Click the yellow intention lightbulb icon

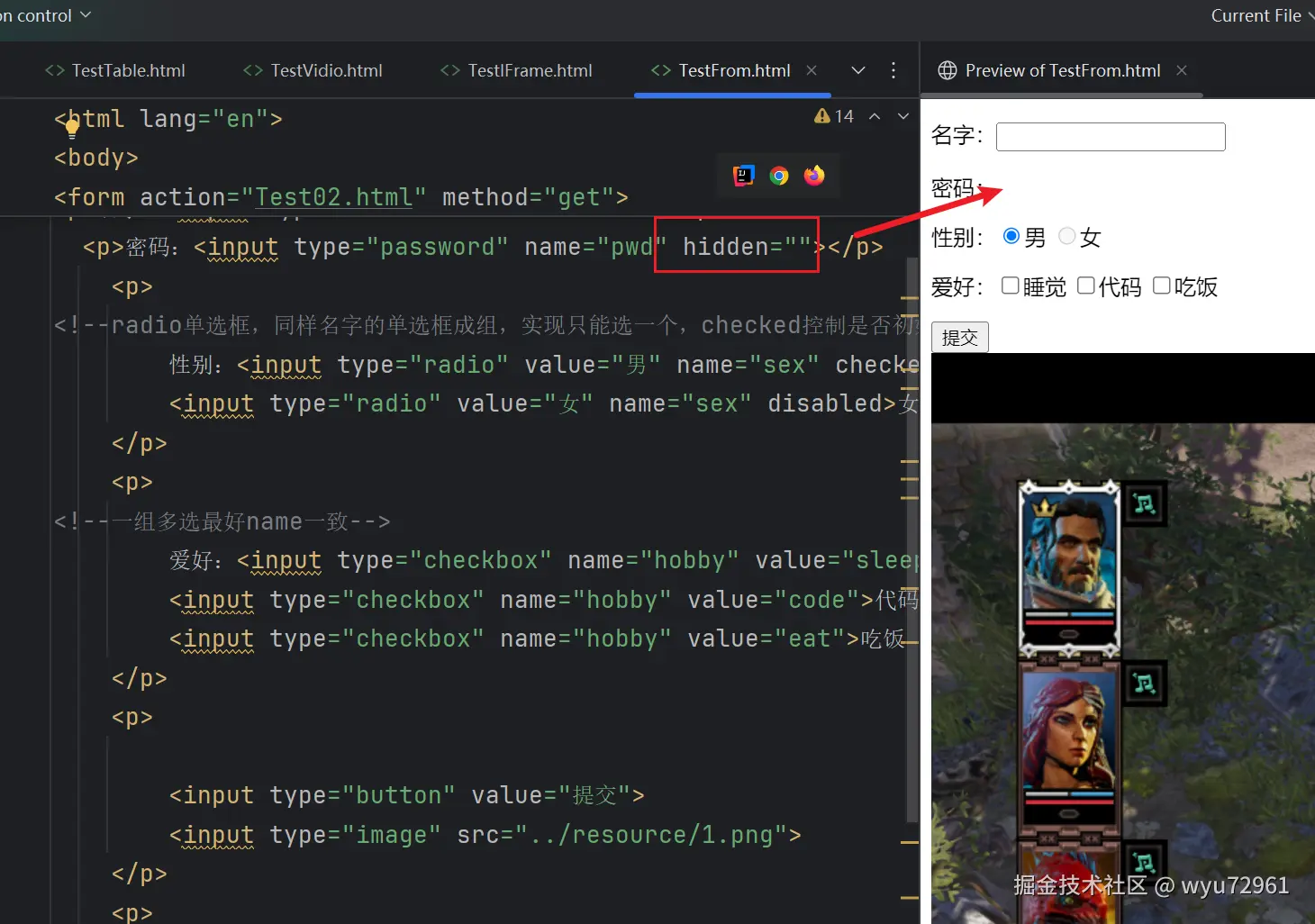tap(72, 127)
